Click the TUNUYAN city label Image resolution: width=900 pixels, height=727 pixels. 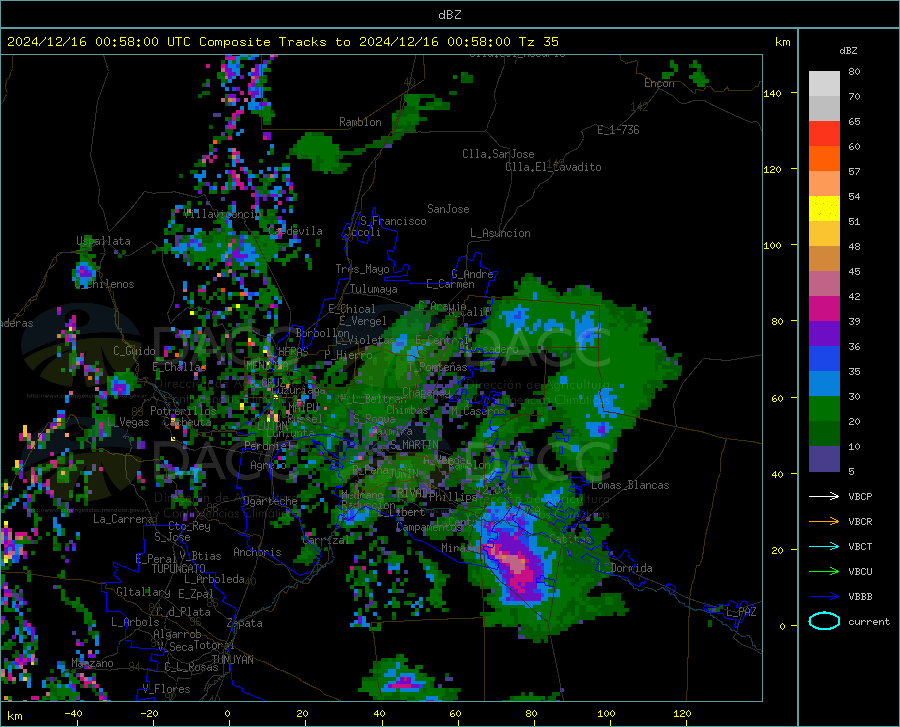232,660
